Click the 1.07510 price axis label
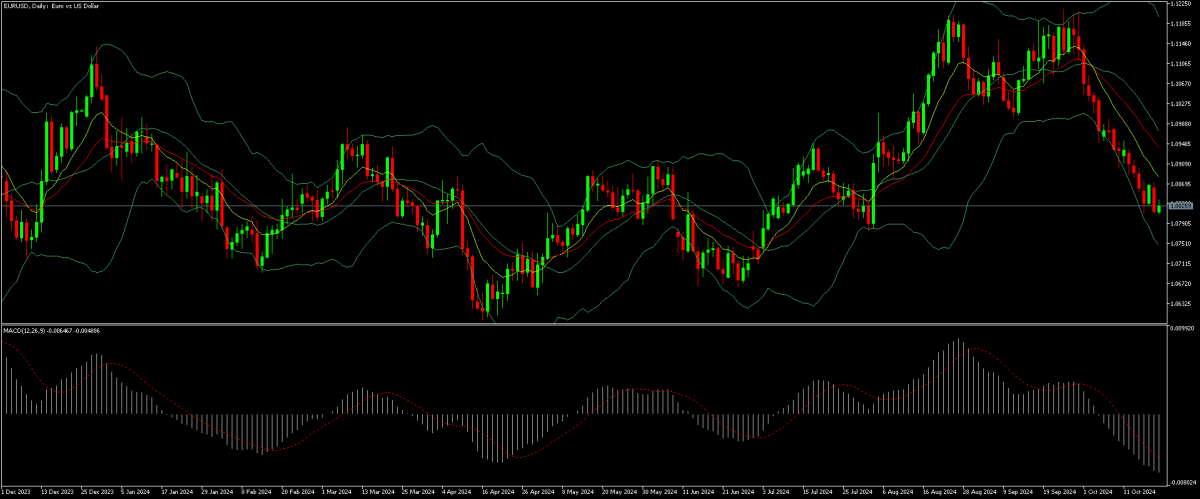 [1181, 244]
